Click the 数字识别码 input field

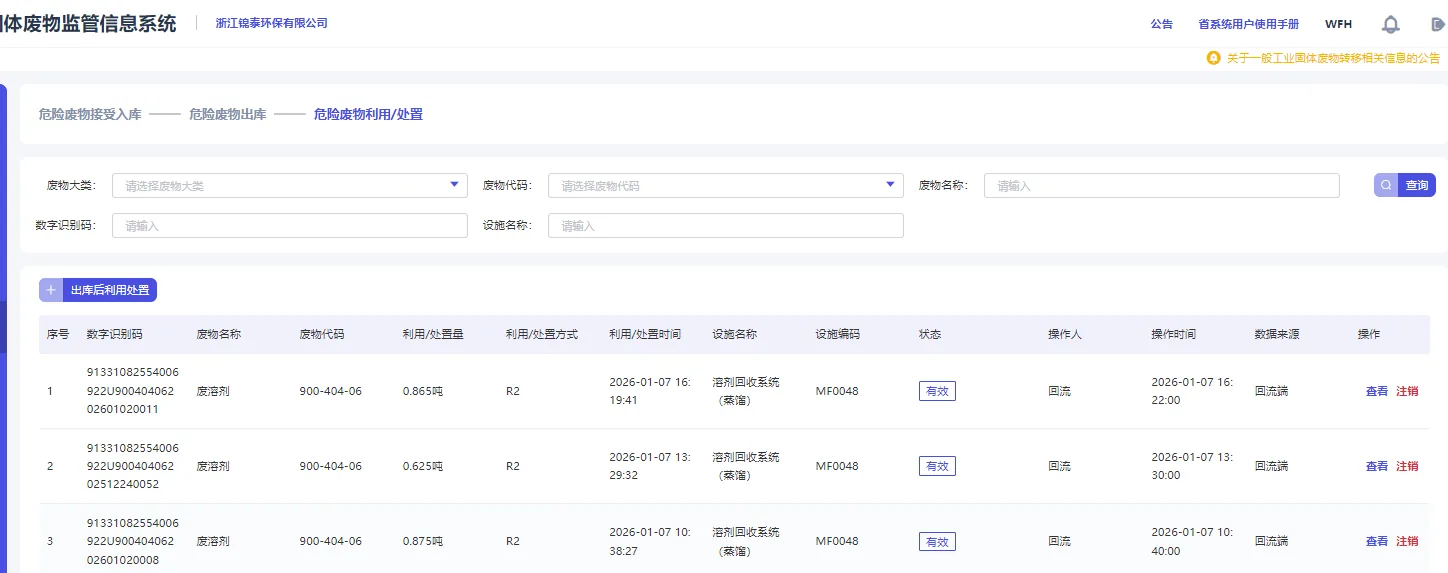click(x=290, y=226)
